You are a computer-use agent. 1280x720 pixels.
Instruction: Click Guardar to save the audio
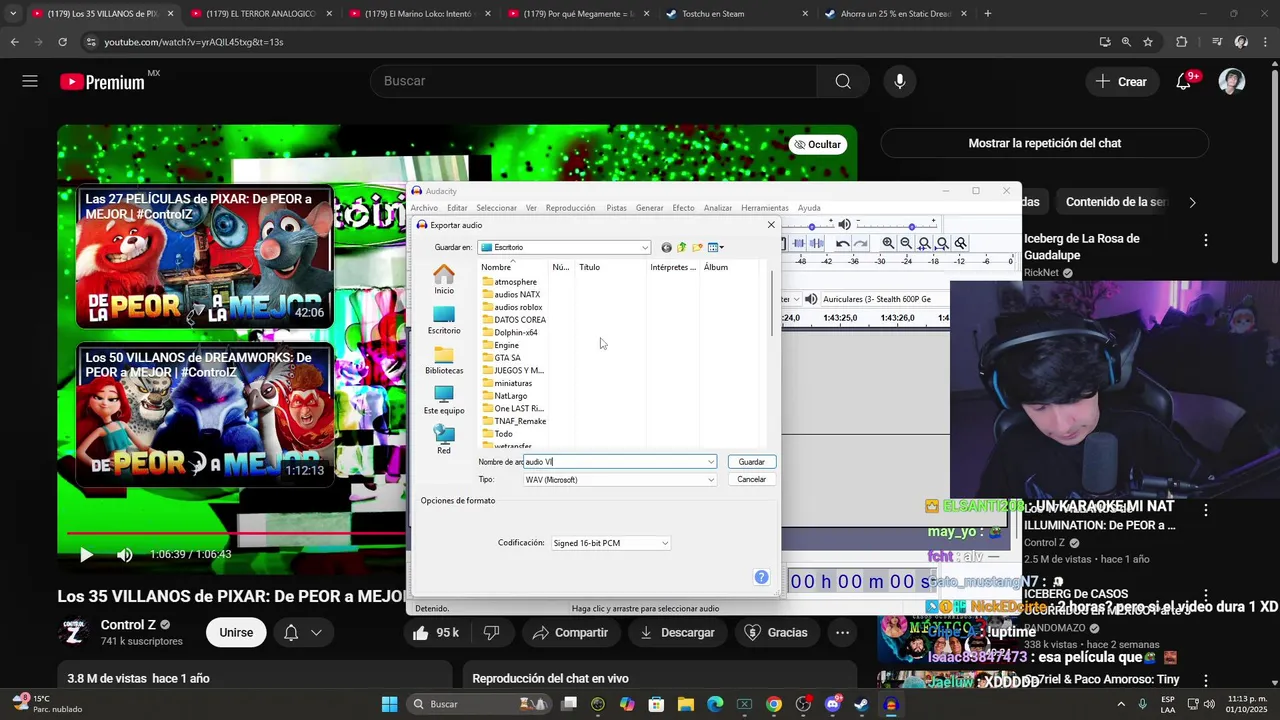coord(752,462)
